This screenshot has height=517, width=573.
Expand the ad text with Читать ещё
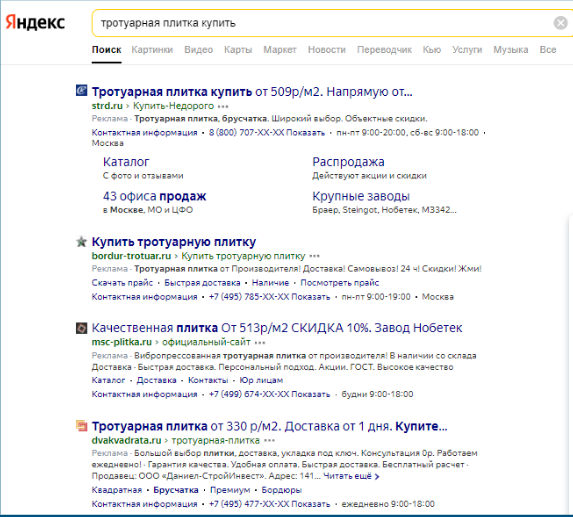(351, 476)
